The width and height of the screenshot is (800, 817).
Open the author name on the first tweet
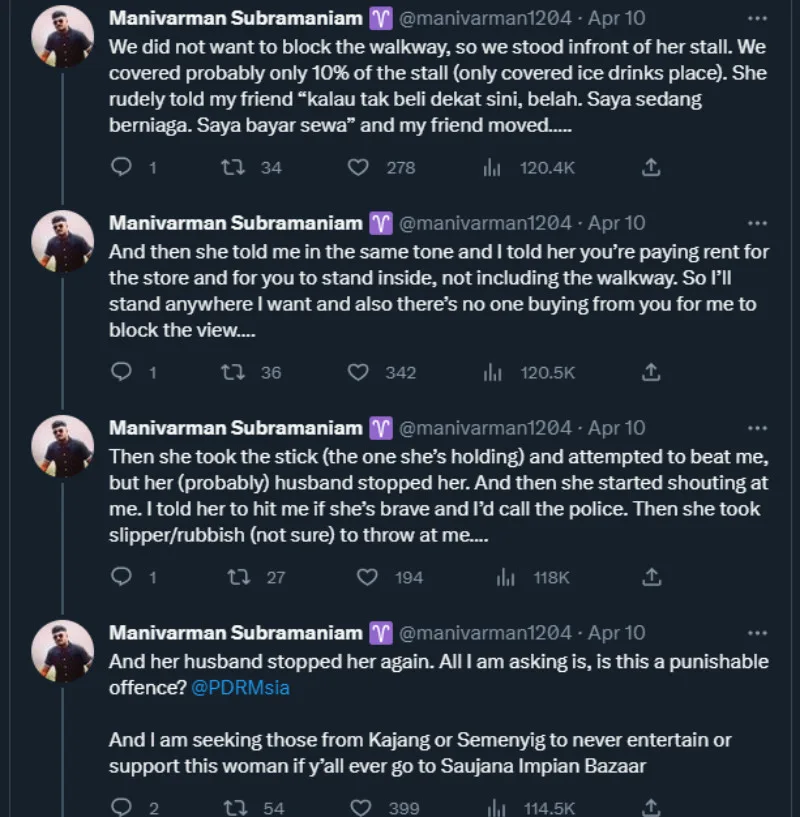[x=235, y=18]
